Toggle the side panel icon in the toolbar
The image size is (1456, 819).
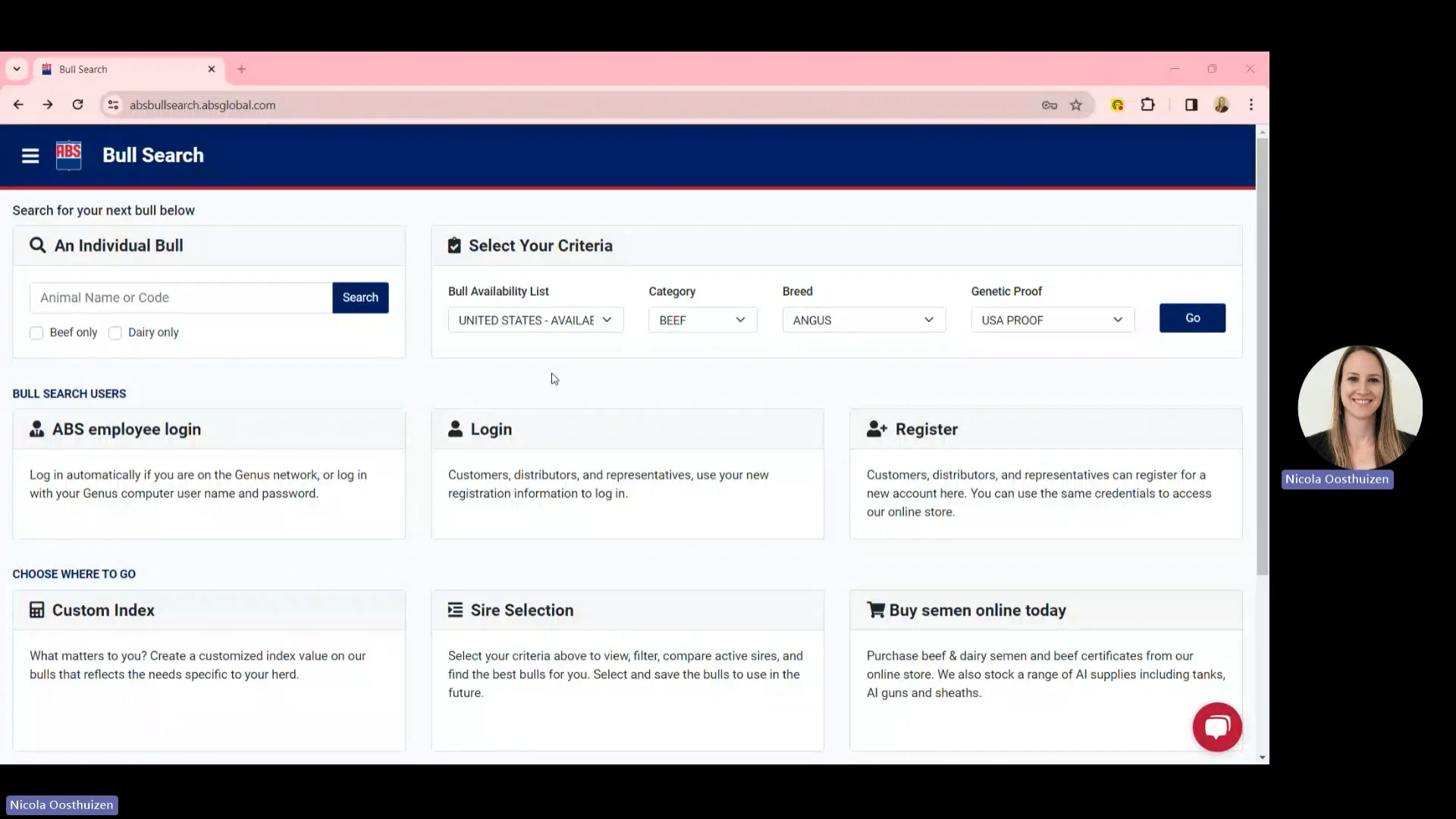tap(1191, 105)
